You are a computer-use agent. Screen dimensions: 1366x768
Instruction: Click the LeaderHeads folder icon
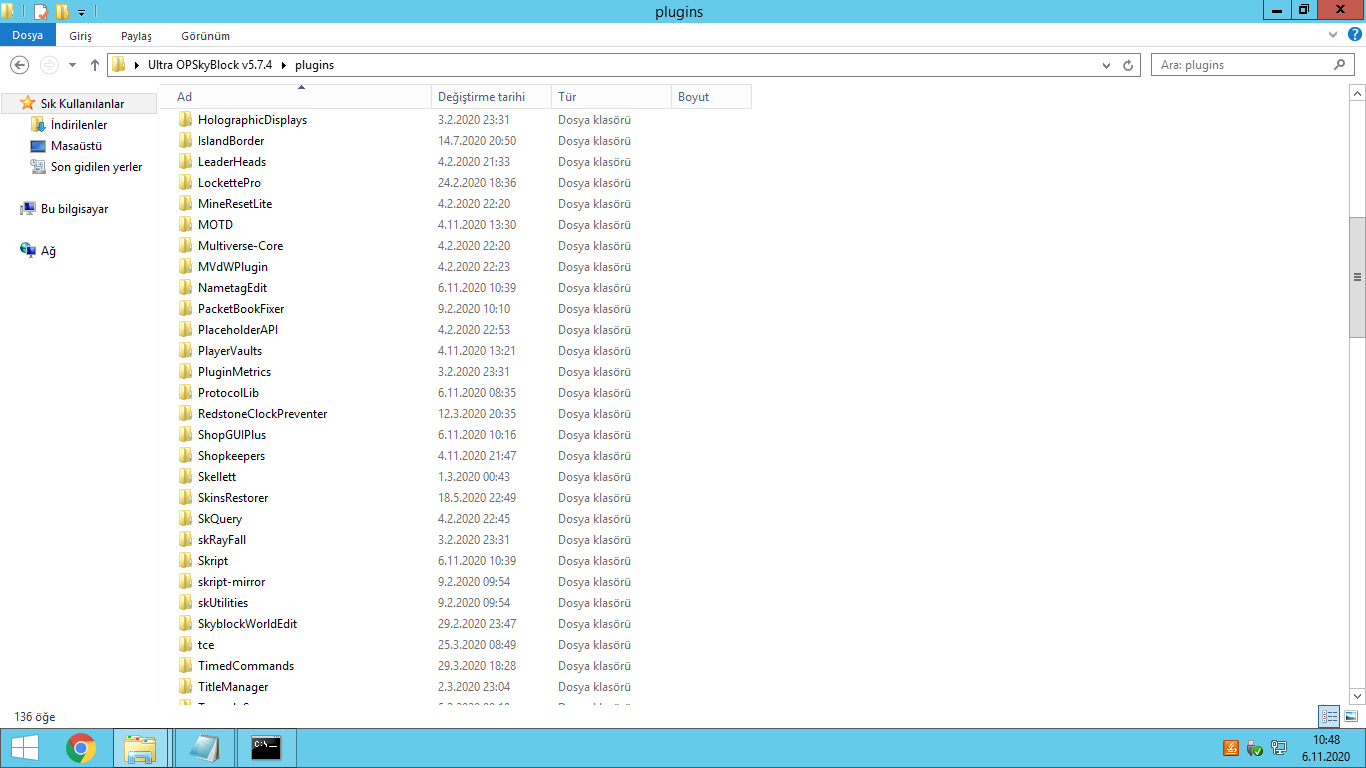coord(185,162)
